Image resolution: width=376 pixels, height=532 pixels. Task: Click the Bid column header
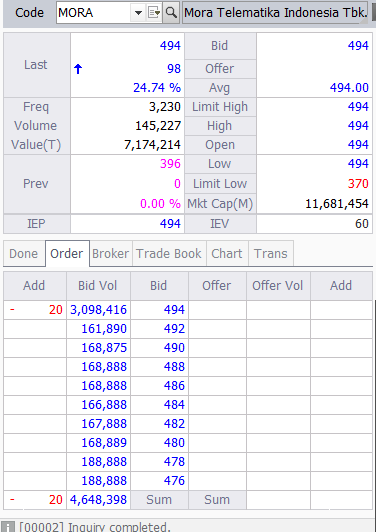coord(159,285)
